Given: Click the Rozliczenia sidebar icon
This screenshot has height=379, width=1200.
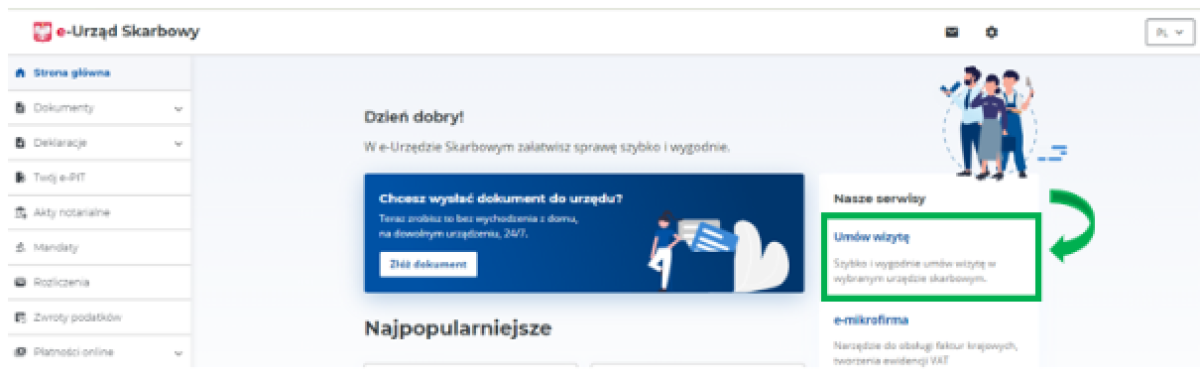Looking at the screenshot, I should click(20, 282).
